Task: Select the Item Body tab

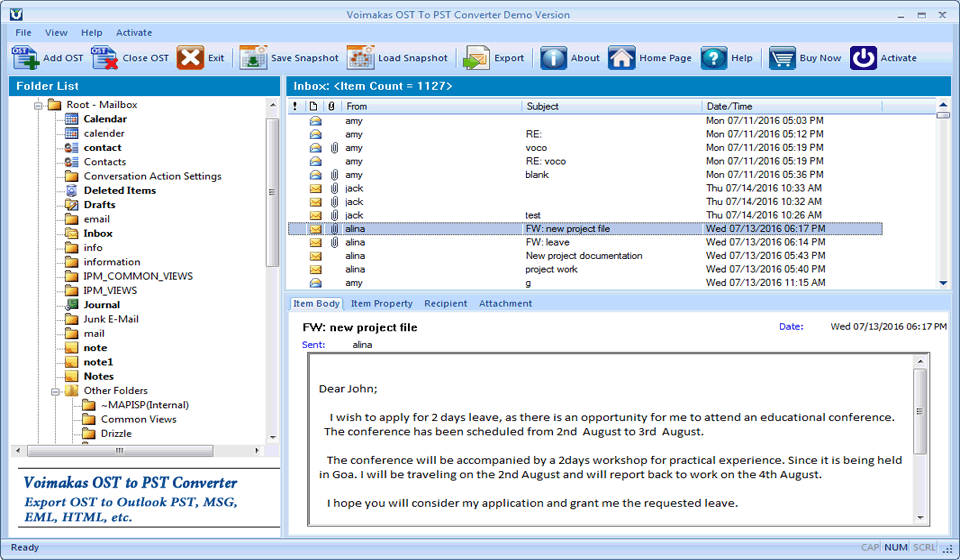Action: [x=316, y=304]
